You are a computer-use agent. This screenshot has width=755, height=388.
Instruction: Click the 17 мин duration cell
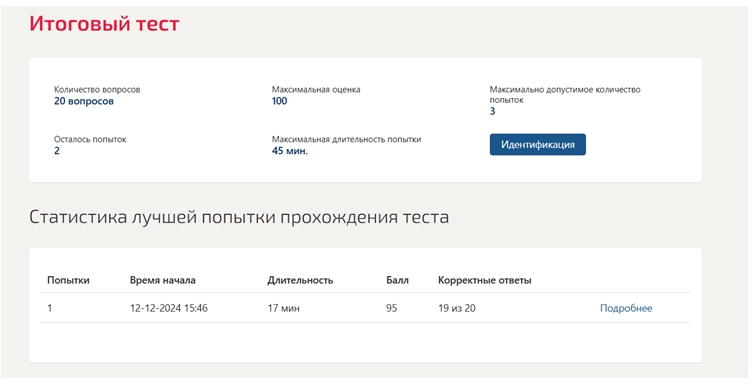click(283, 308)
